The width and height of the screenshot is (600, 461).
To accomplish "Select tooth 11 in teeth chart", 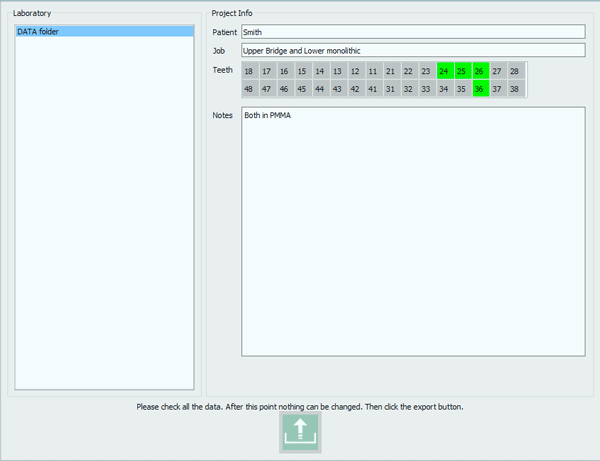I will (x=372, y=71).
